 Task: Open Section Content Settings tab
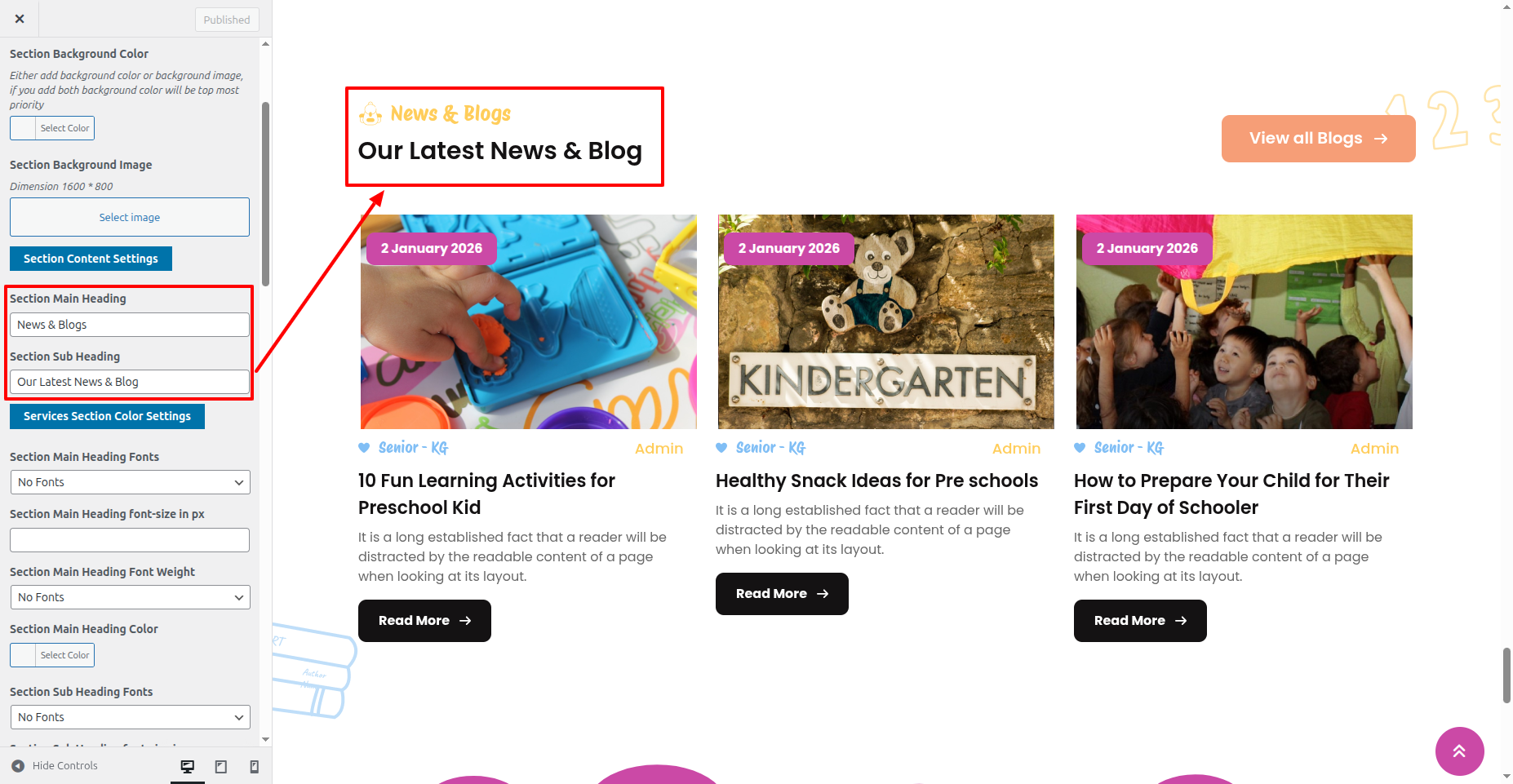pyautogui.click(x=91, y=259)
